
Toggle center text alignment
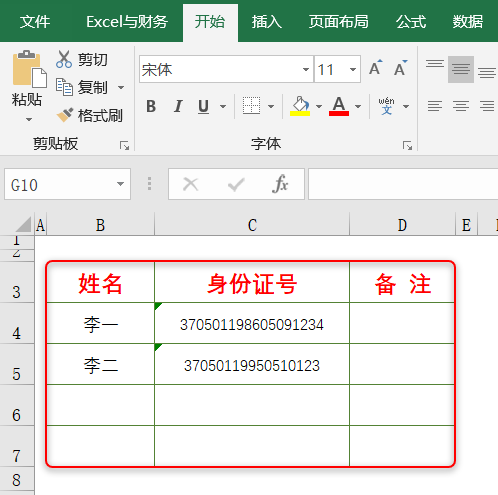click(x=461, y=106)
